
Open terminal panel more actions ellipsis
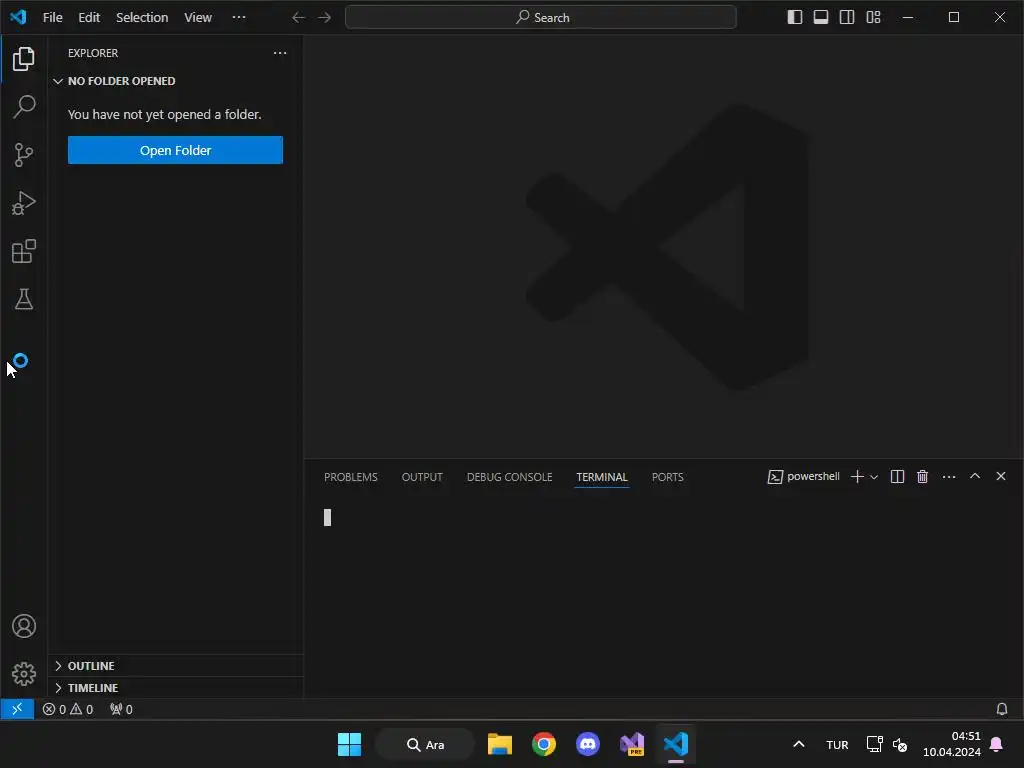point(949,477)
